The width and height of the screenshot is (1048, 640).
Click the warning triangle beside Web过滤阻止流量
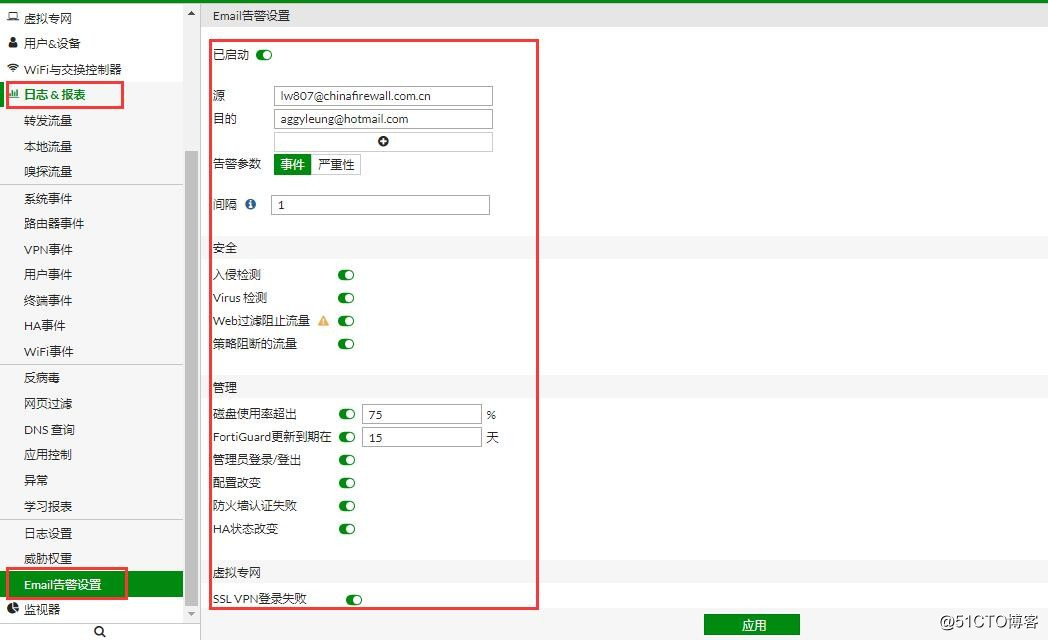coord(323,321)
